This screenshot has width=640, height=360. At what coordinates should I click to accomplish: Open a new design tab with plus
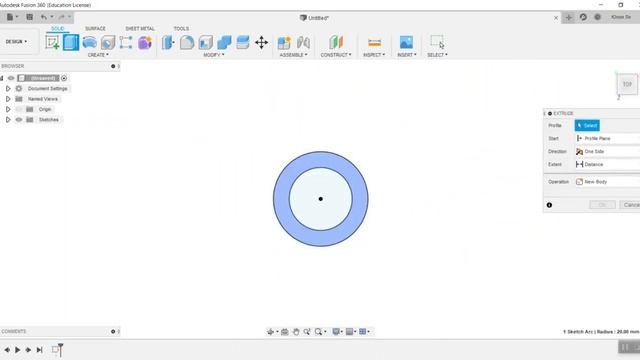pos(569,17)
